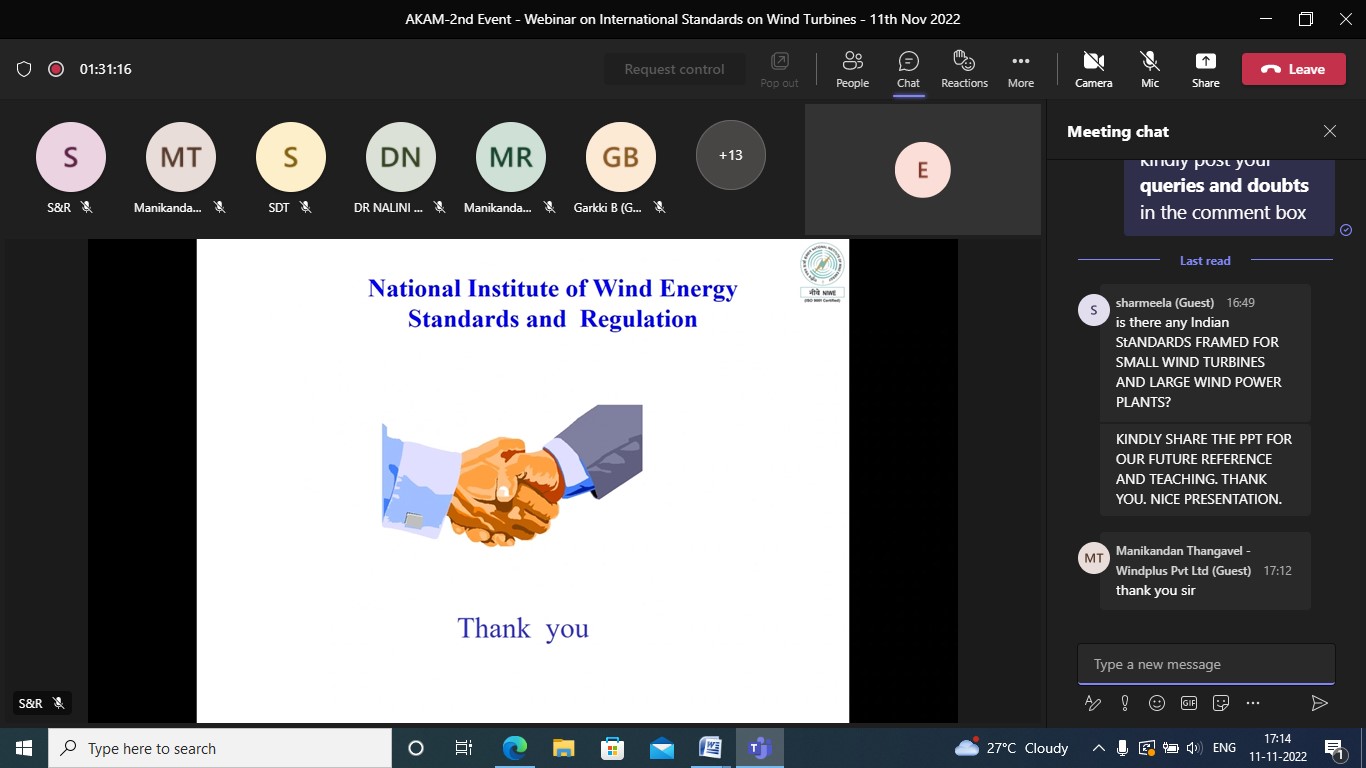
Task: Open Microsoft Edge from the taskbar
Action: pyautogui.click(x=515, y=748)
